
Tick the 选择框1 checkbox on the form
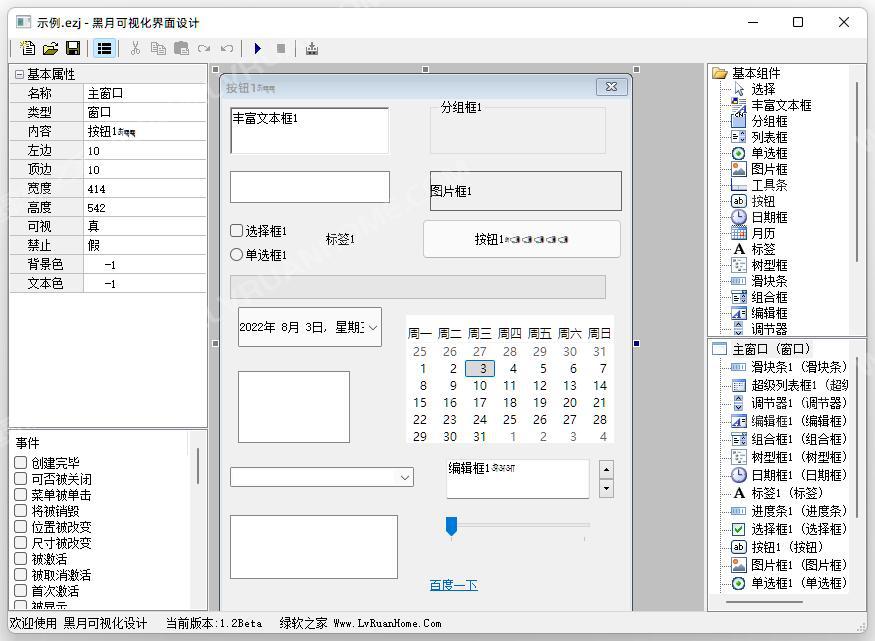pos(237,231)
